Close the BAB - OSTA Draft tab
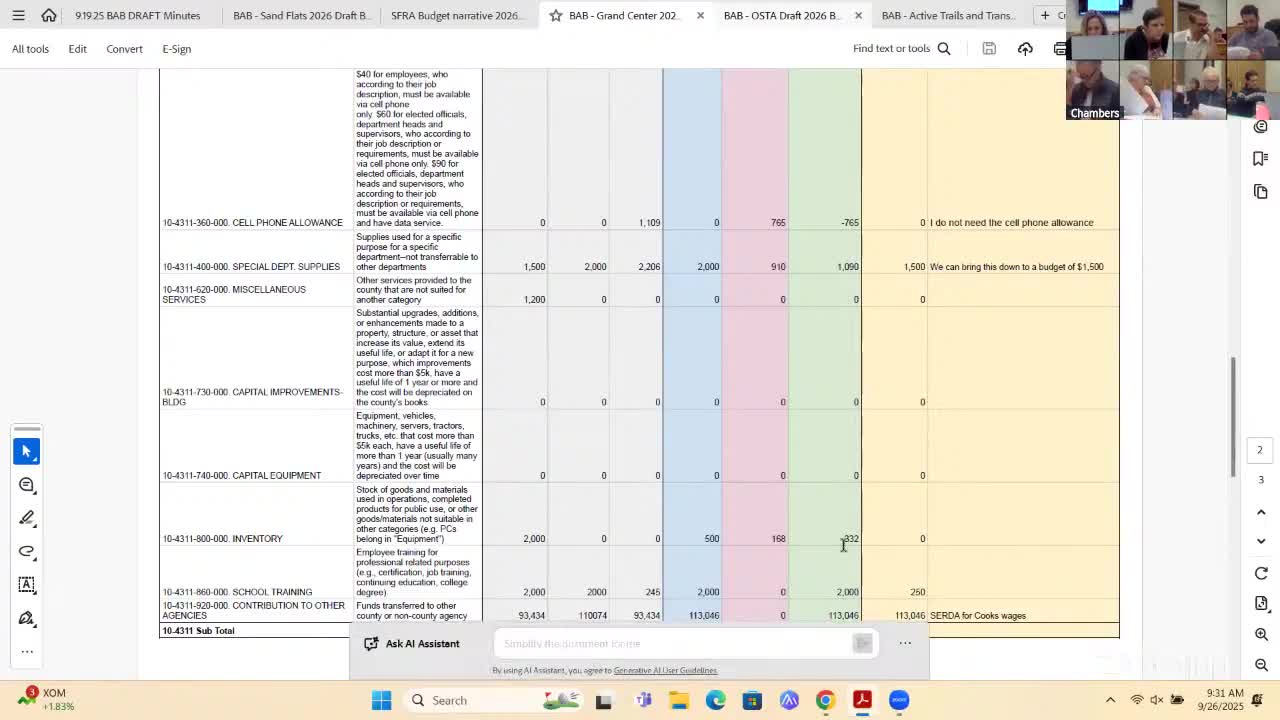The image size is (1280, 720). pos(858,16)
